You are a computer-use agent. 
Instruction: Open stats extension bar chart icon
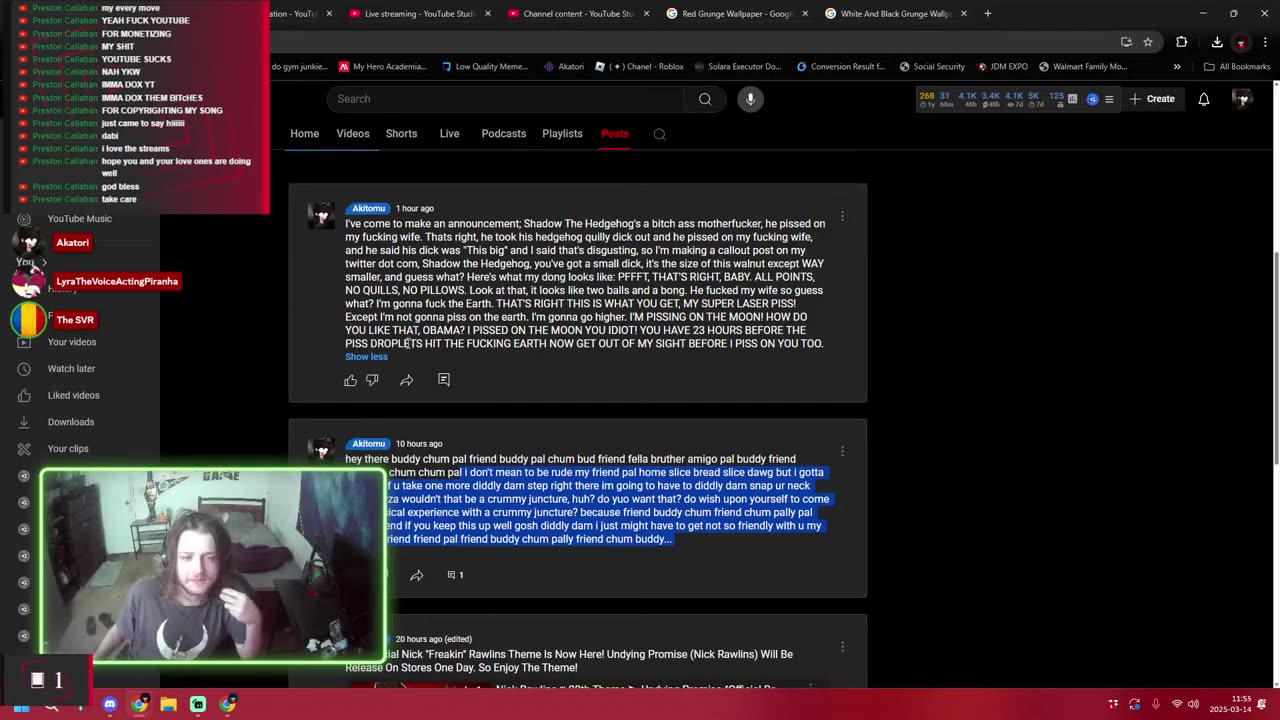click(x=1072, y=99)
